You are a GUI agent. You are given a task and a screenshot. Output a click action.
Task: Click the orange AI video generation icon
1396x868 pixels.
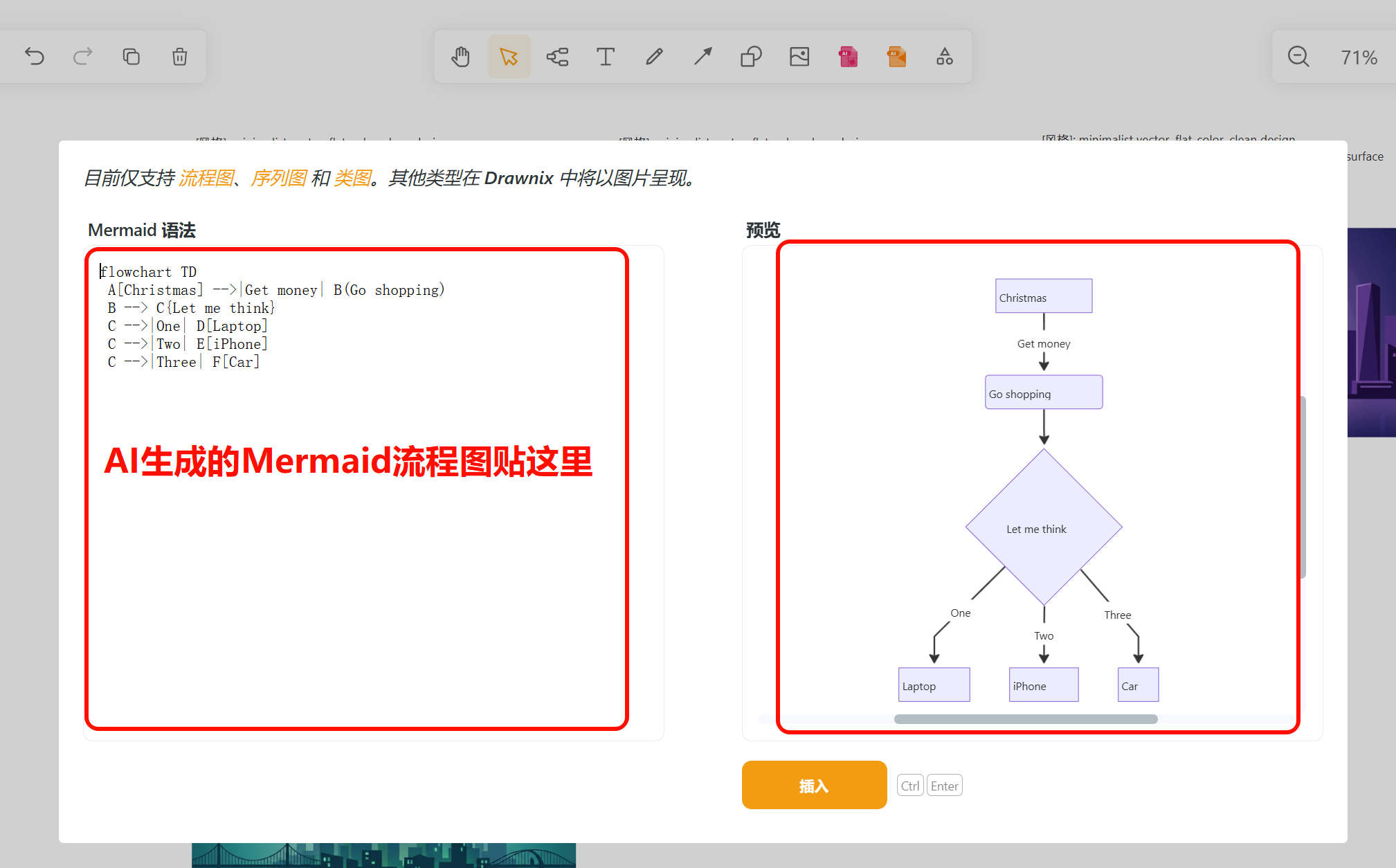(x=897, y=56)
